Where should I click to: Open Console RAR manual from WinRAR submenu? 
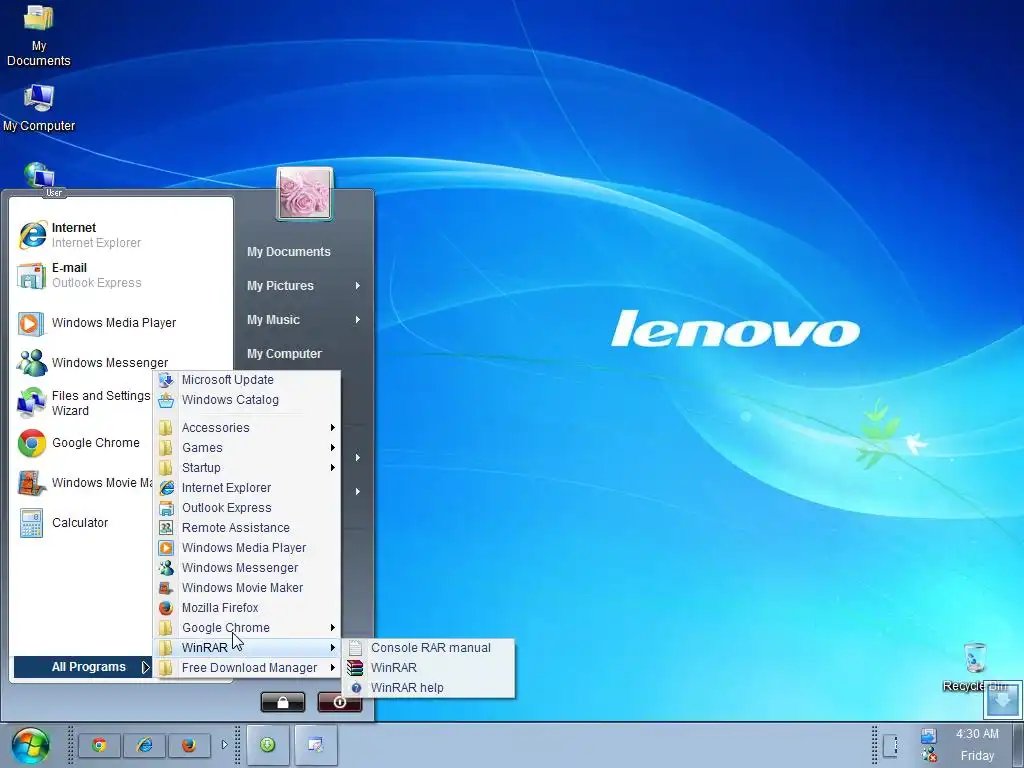point(428,648)
